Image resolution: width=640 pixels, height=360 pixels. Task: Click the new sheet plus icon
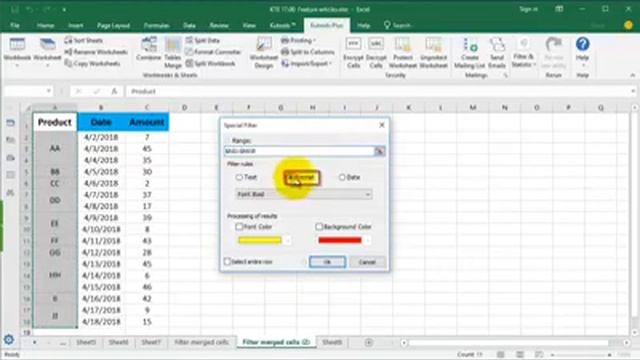(x=369, y=342)
